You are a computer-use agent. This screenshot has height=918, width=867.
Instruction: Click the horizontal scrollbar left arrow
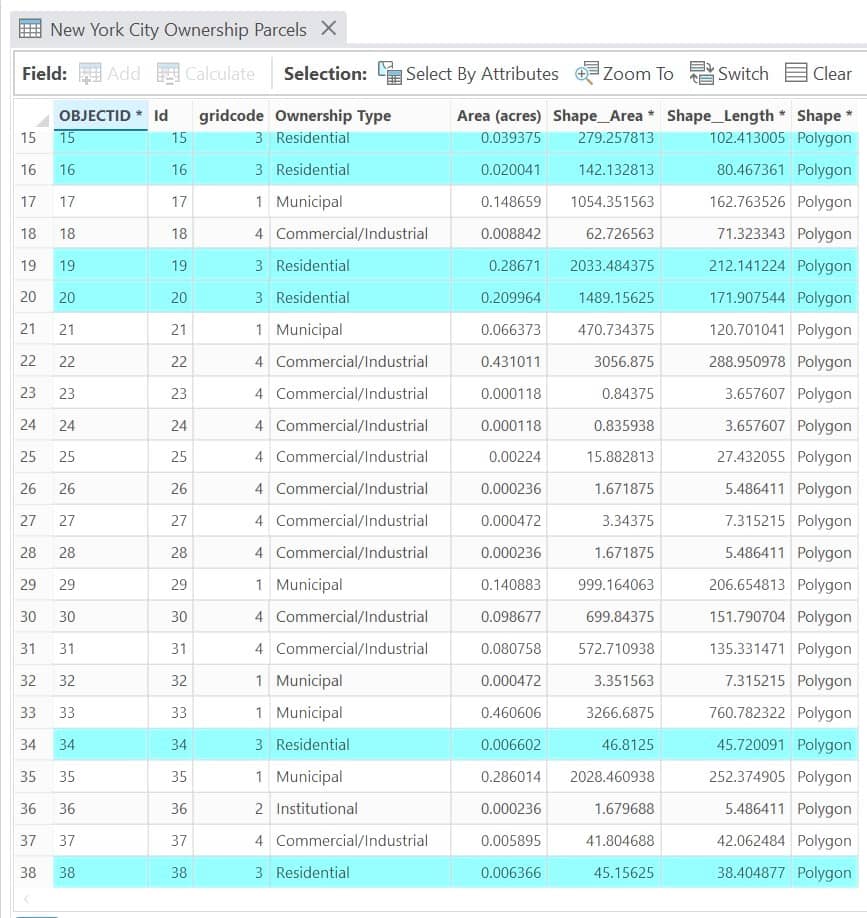tap(26, 899)
